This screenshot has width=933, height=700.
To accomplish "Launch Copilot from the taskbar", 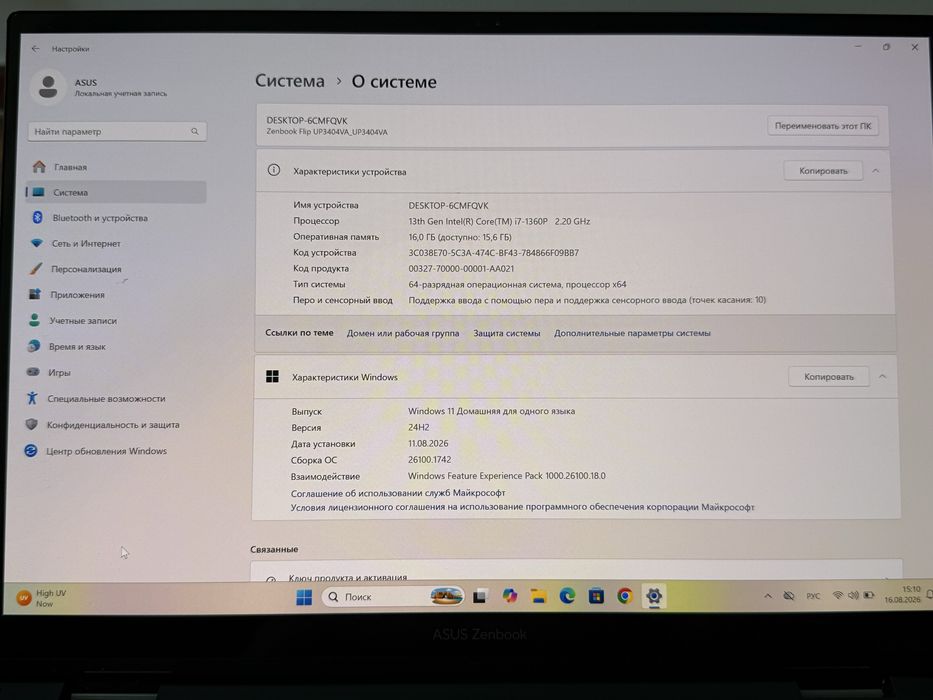I will point(509,596).
